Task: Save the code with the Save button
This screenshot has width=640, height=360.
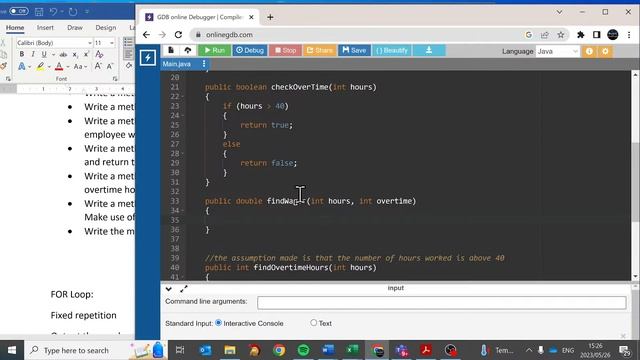Action: [354, 50]
